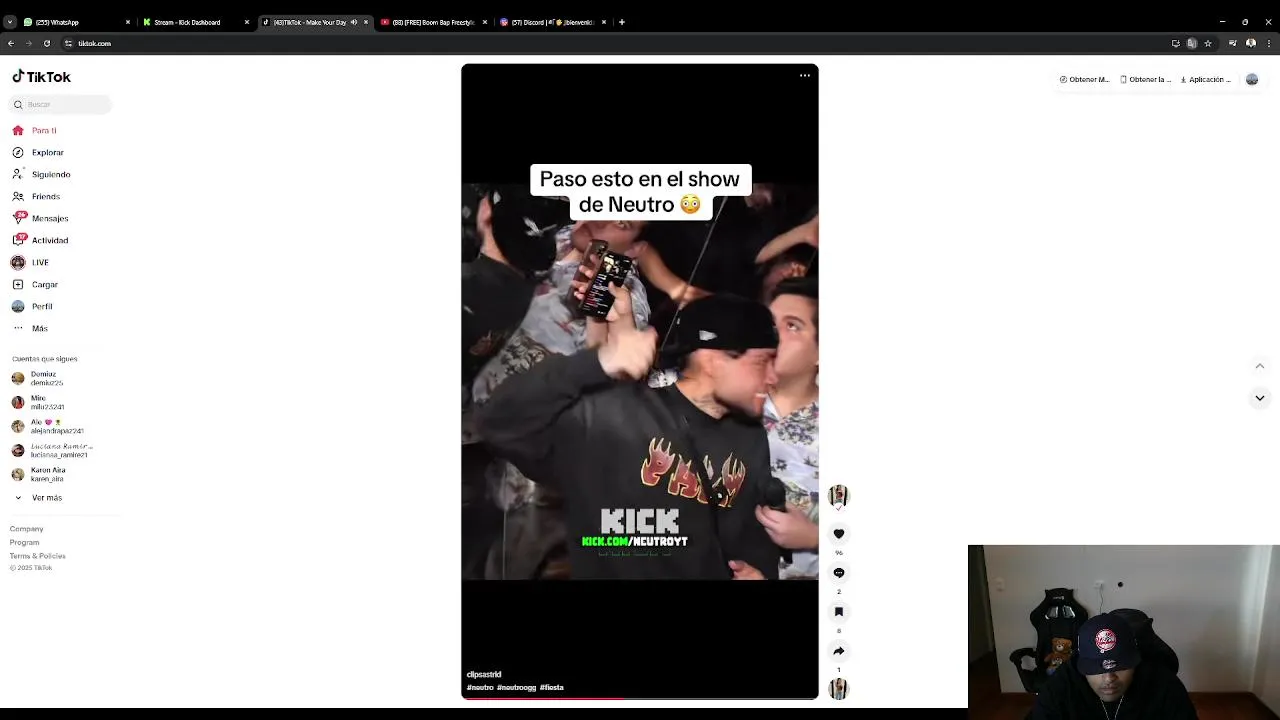
Task: Open the video comments
Action: [x=838, y=573]
